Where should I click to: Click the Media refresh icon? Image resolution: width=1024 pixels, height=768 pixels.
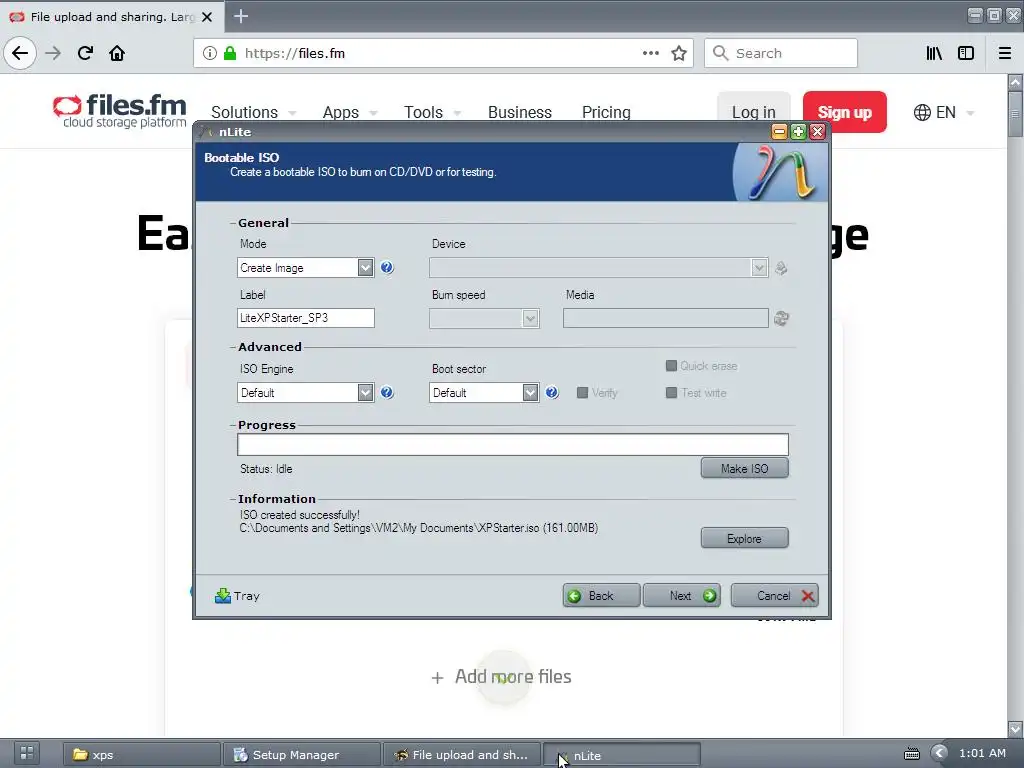pyautogui.click(x=781, y=318)
